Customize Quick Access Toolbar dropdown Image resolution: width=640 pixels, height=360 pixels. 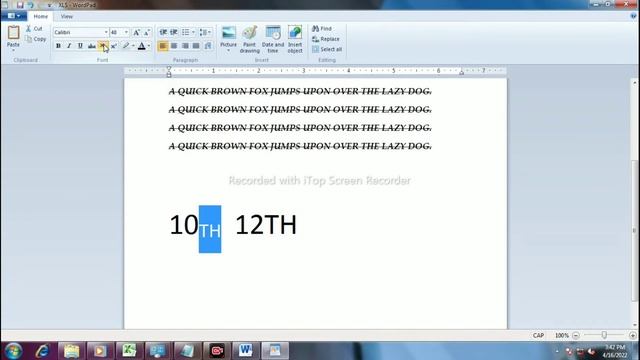(x=49, y=5)
